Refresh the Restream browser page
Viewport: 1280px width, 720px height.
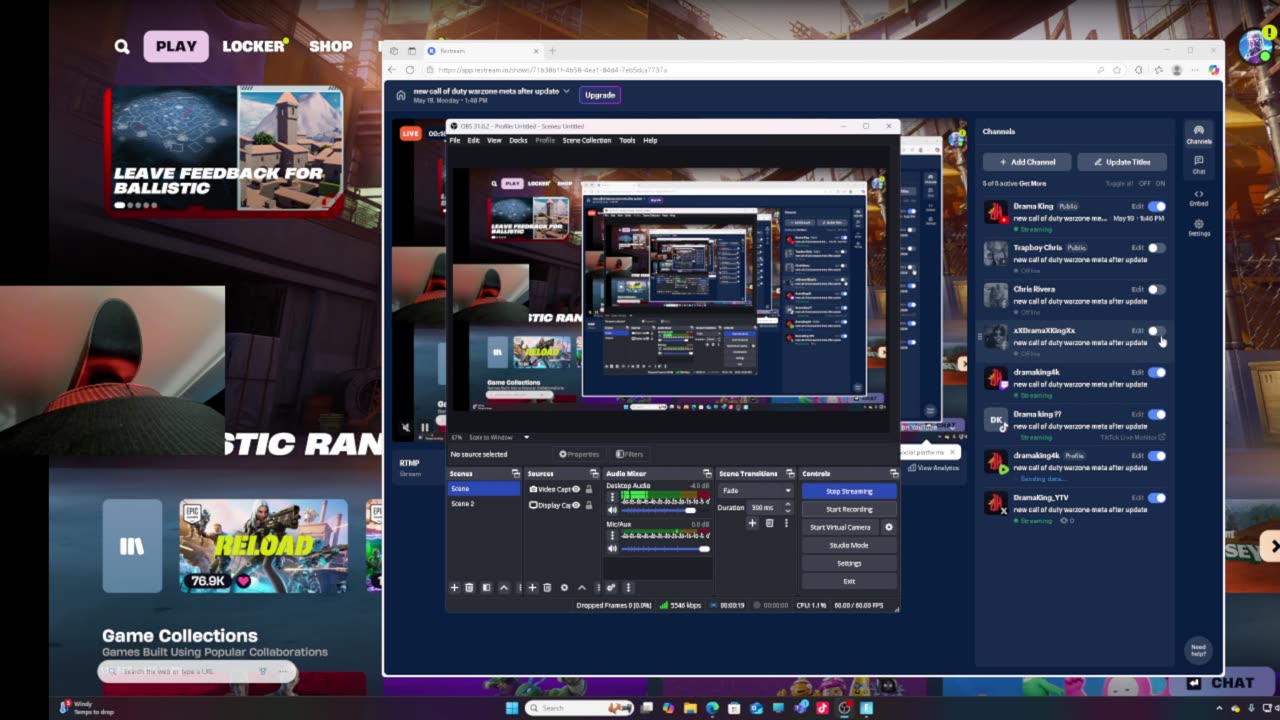[x=409, y=70]
